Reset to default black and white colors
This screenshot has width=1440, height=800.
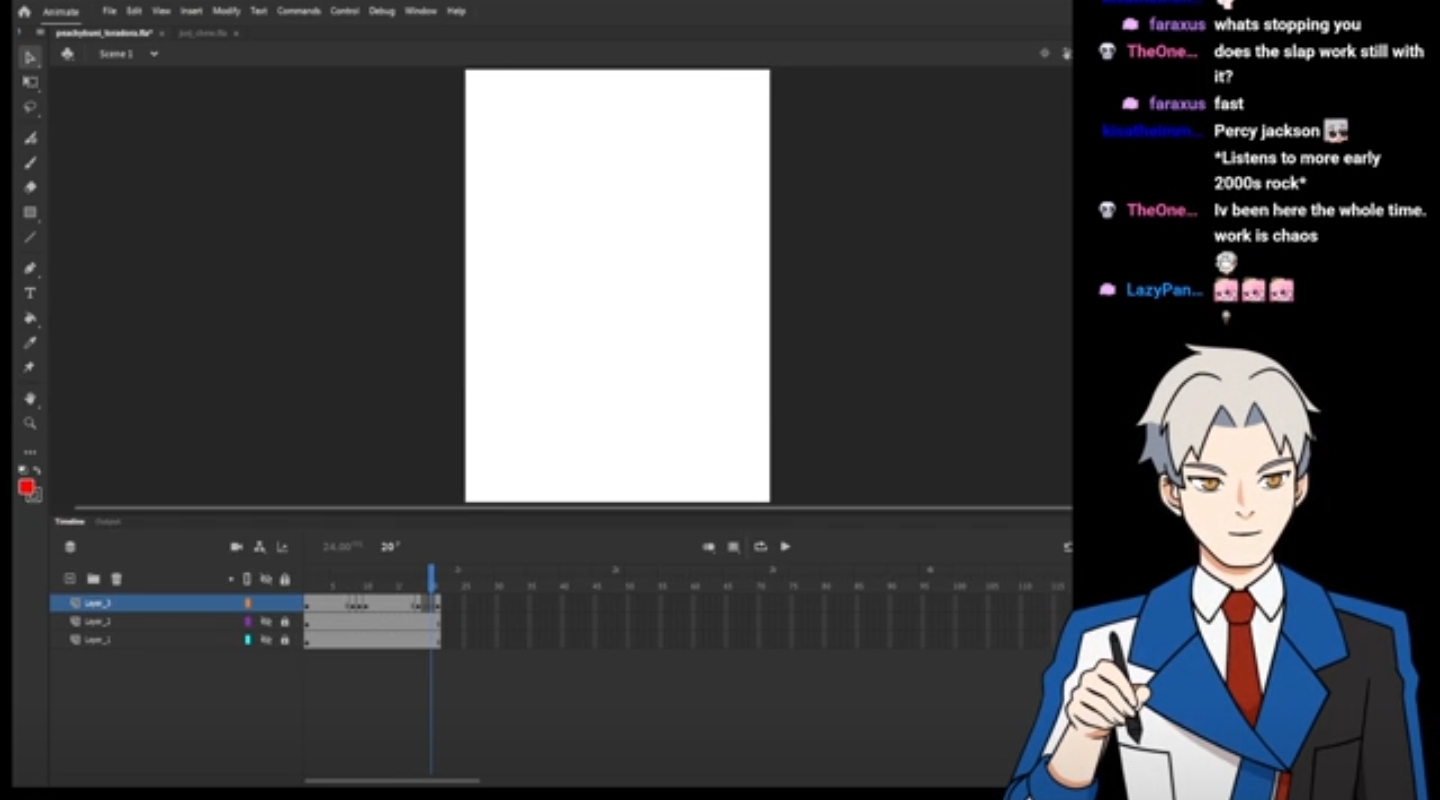(x=24, y=470)
